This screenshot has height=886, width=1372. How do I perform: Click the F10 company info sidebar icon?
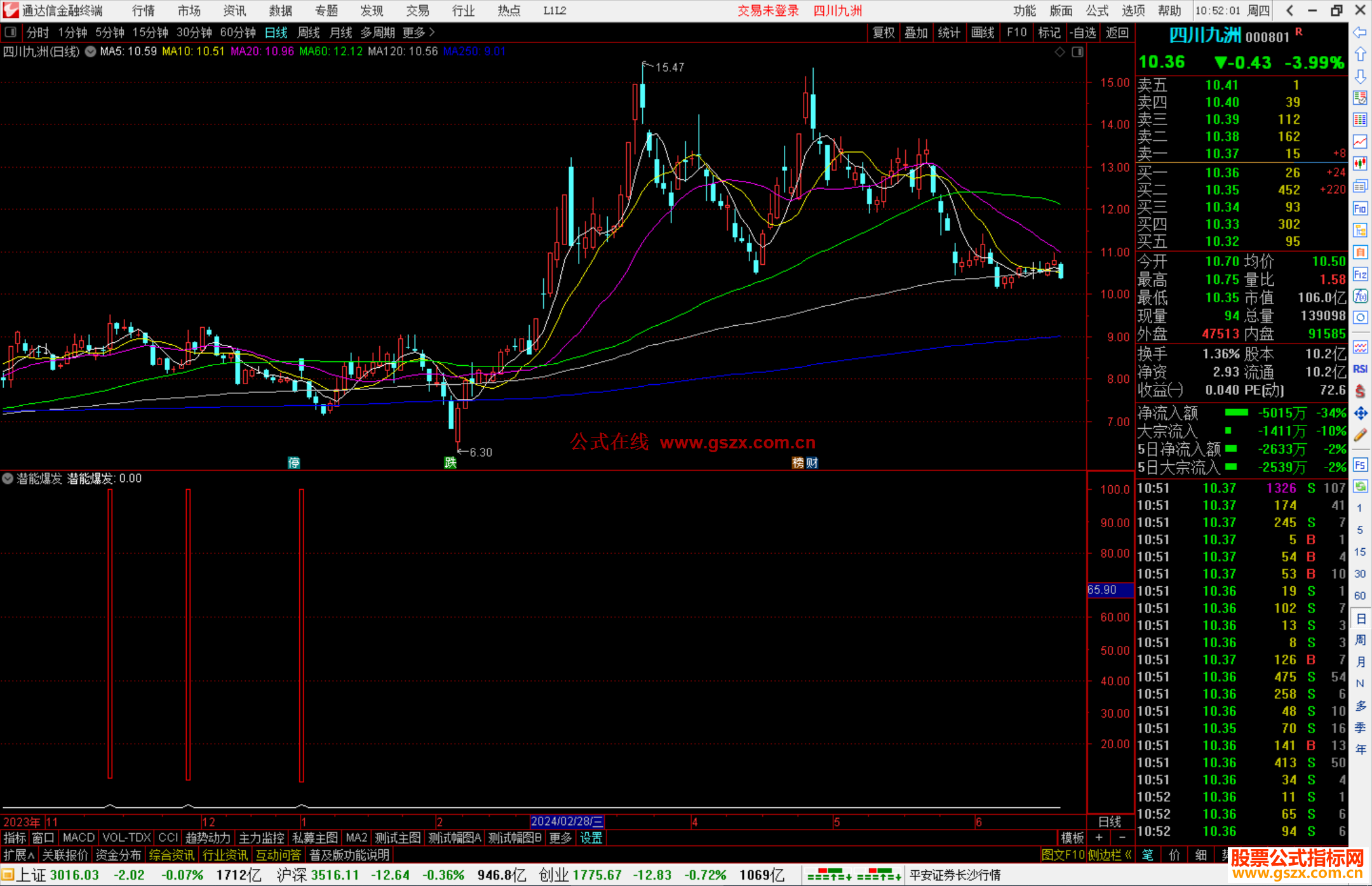pos(1360,208)
